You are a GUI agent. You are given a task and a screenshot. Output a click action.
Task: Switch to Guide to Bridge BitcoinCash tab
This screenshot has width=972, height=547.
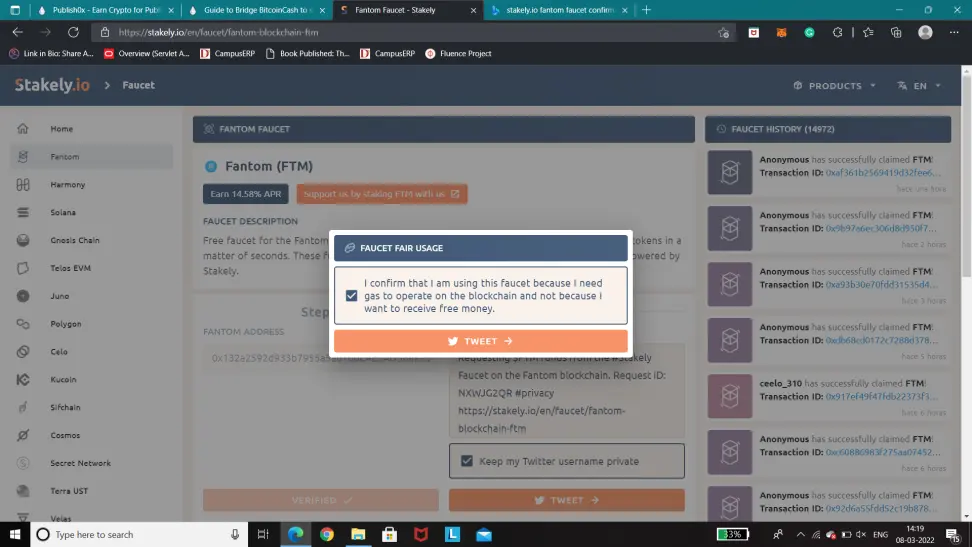click(x=256, y=10)
